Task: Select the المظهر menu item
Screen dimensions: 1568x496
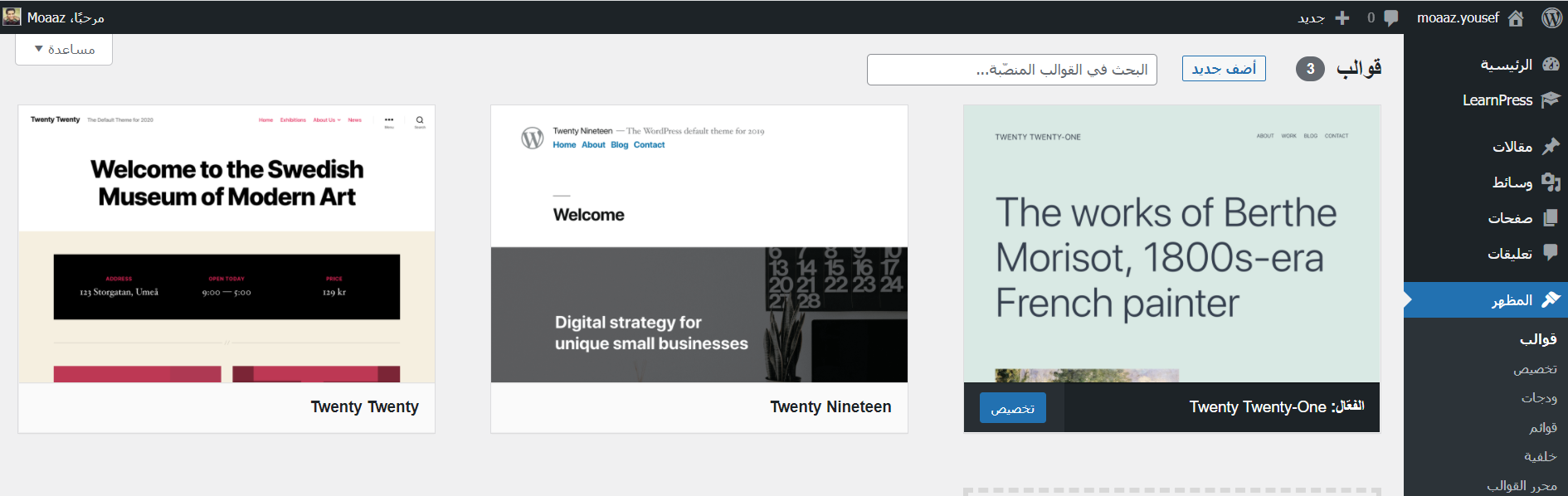Action: 1486,300
